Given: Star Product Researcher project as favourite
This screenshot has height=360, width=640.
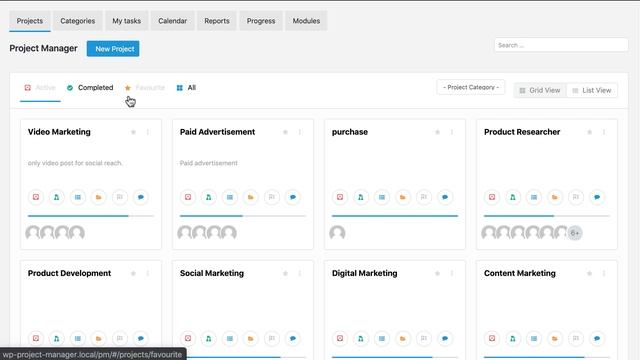Looking at the screenshot, I should [x=589, y=132].
